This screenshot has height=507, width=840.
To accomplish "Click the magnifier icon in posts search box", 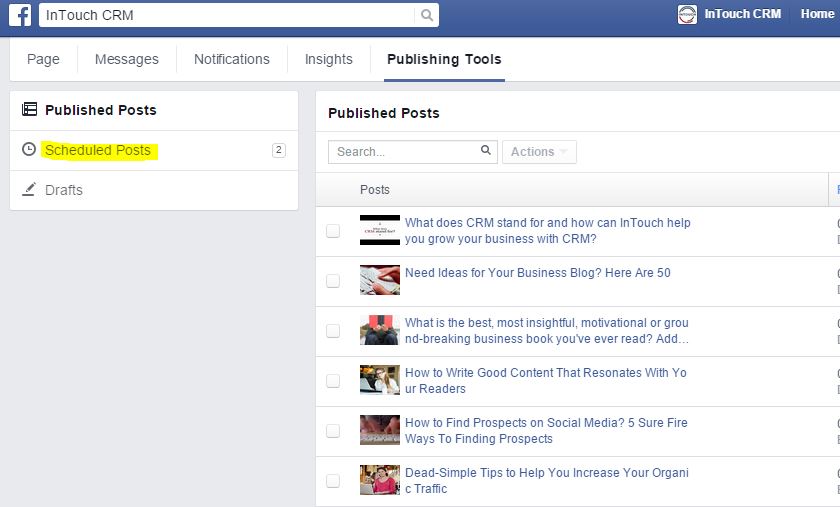I will coord(486,150).
